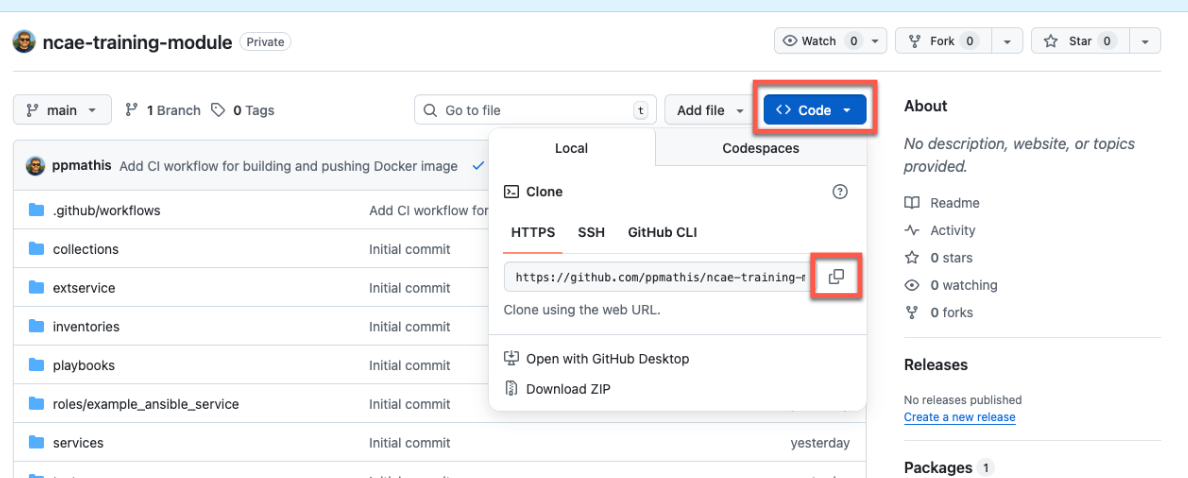Screen dimensions: 1188x478
Task: Switch to the Local tab
Action: point(571,148)
